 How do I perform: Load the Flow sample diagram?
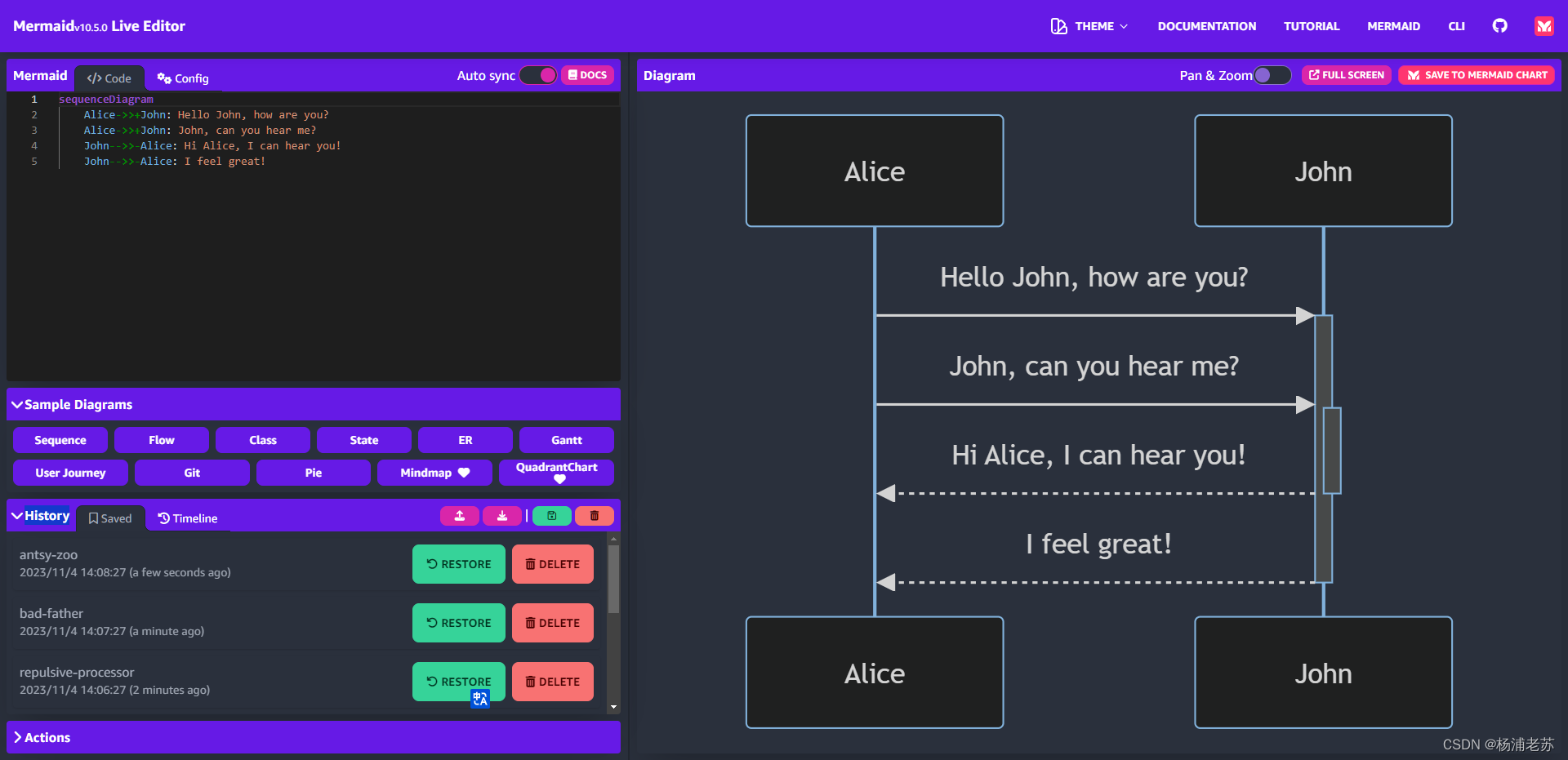162,440
